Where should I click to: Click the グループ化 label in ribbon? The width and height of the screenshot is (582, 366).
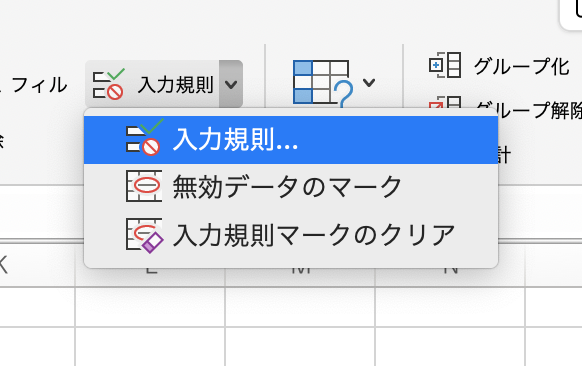pos(521,67)
